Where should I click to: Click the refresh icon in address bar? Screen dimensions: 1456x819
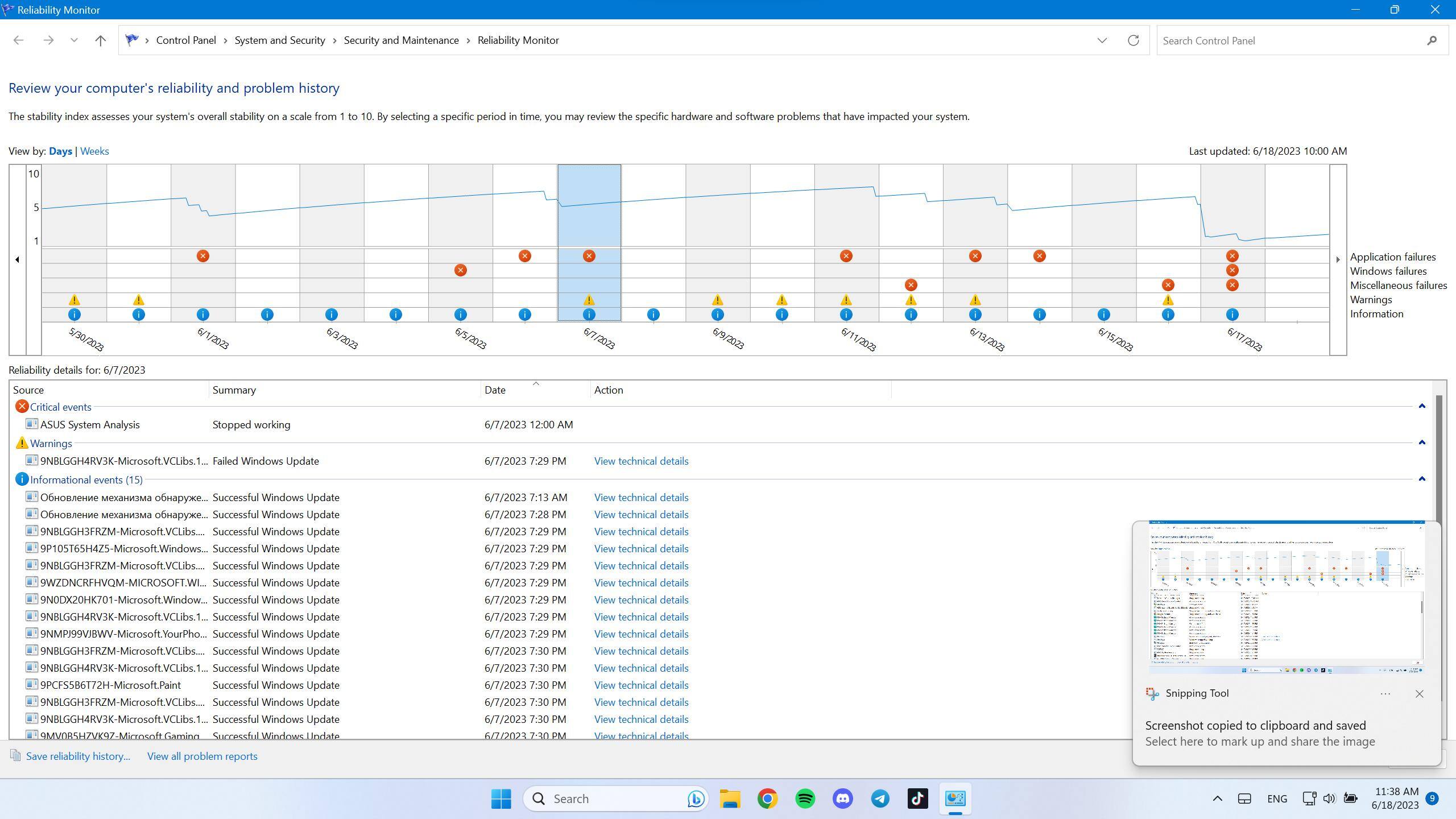coord(1133,40)
